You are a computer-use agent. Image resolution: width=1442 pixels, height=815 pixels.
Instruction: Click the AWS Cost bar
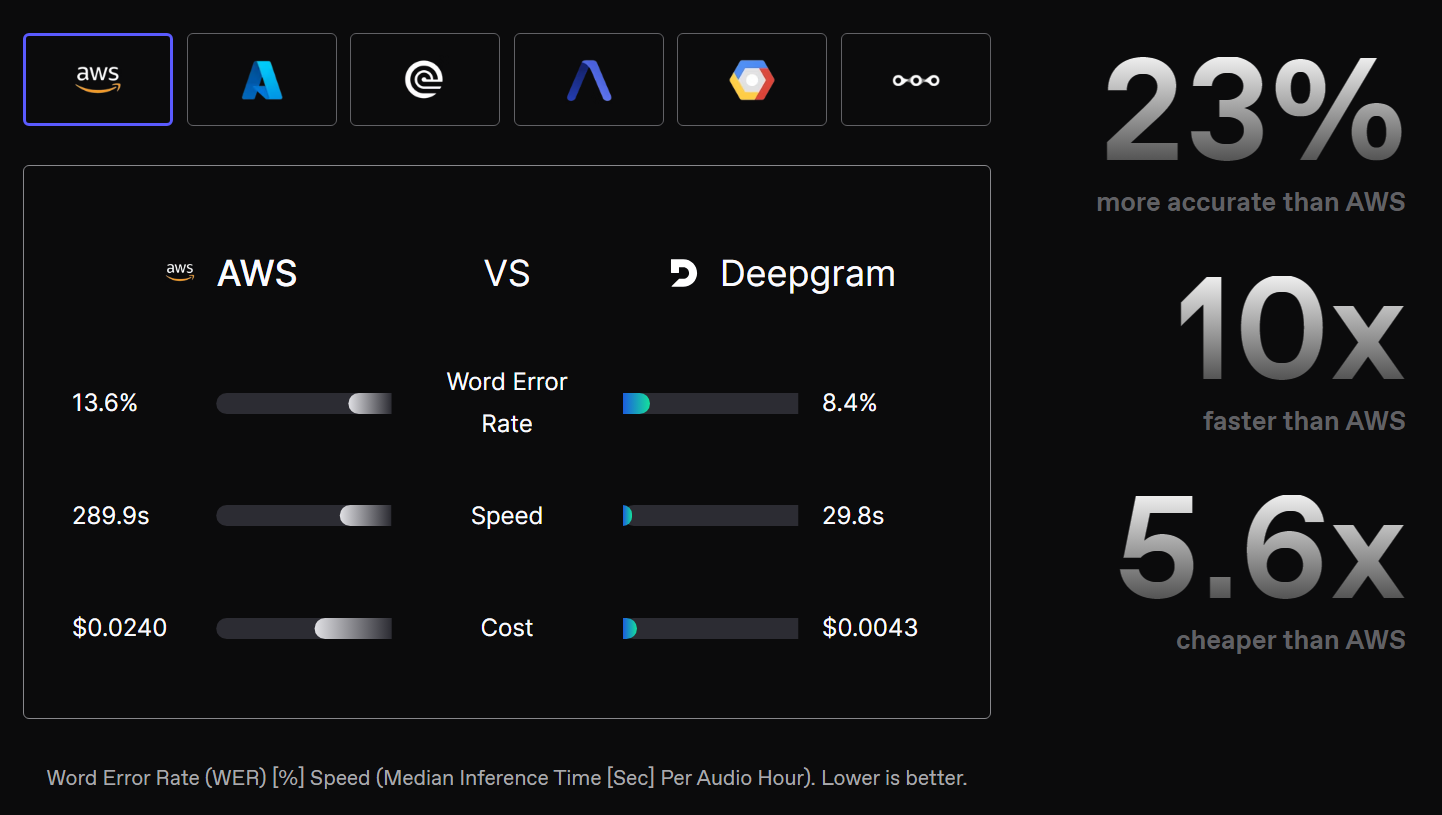(304, 628)
